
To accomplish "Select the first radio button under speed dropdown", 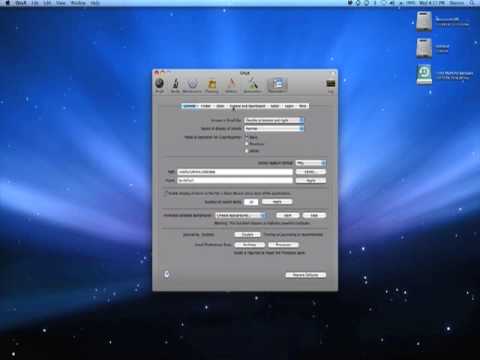I will [x=247, y=137].
